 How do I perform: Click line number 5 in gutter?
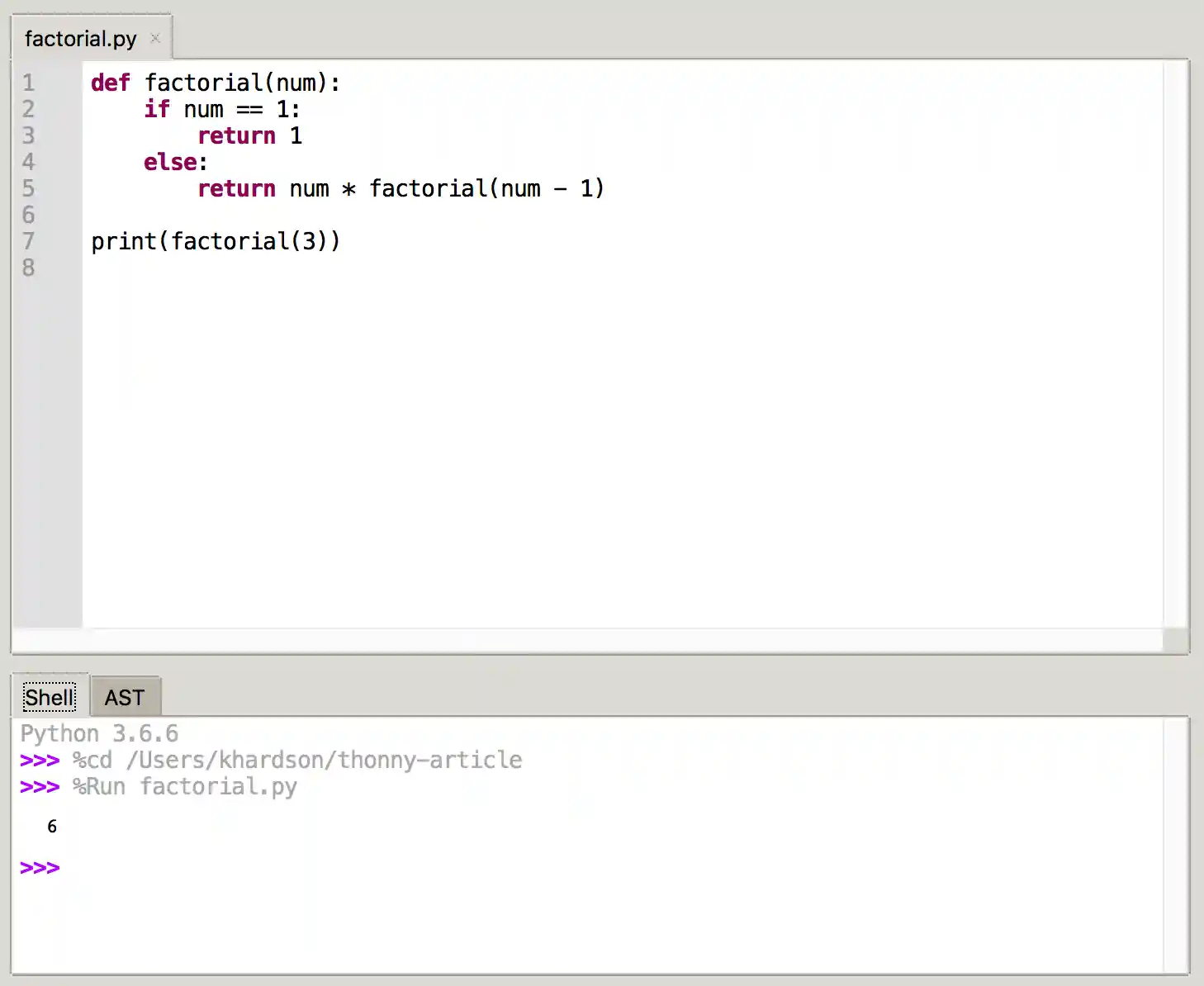[x=29, y=188]
